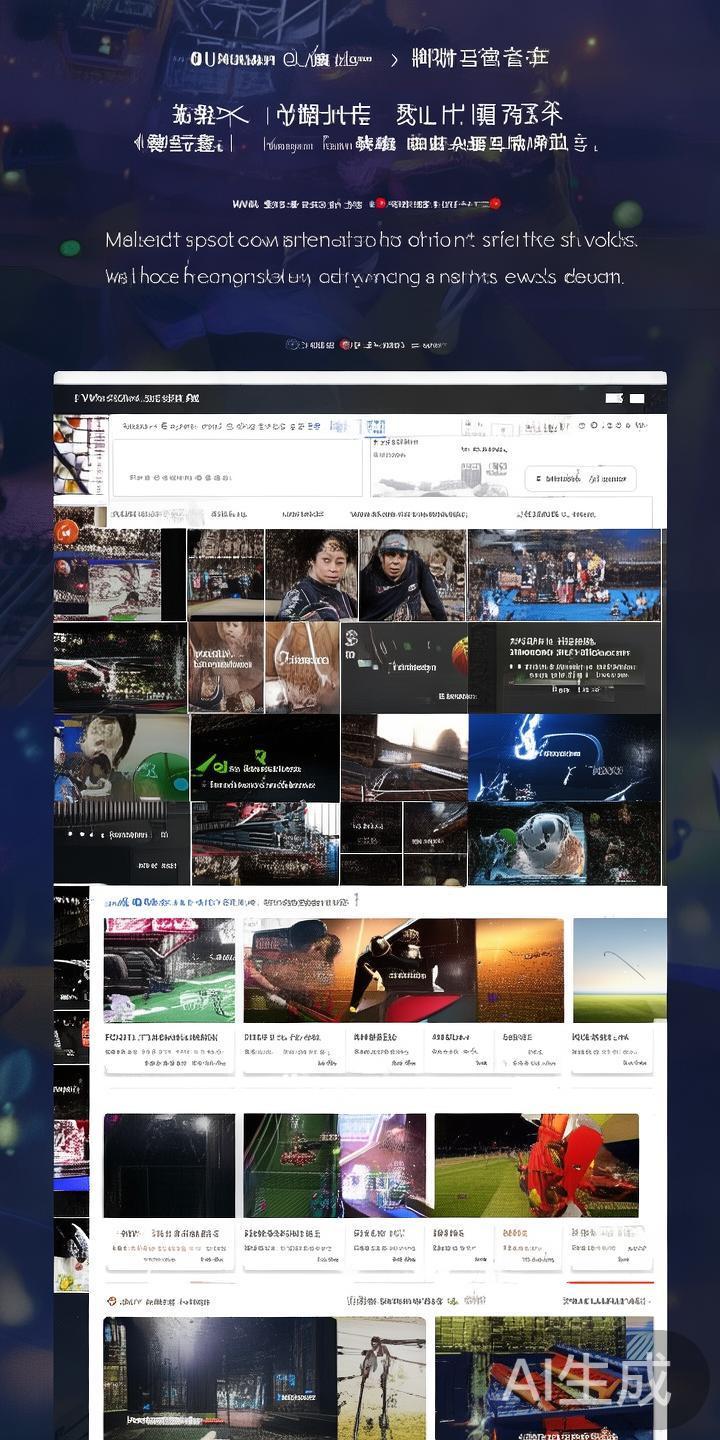Image resolution: width=720 pixels, height=1440 pixels.
Task: Open the golf course and sky thumbnail
Action: click(619, 970)
